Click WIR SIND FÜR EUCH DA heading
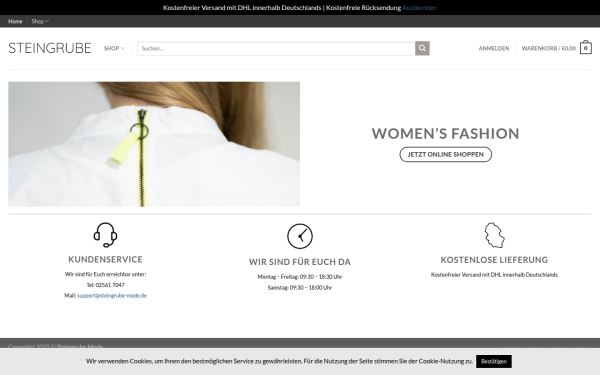The image size is (600, 375). point(300,262)
